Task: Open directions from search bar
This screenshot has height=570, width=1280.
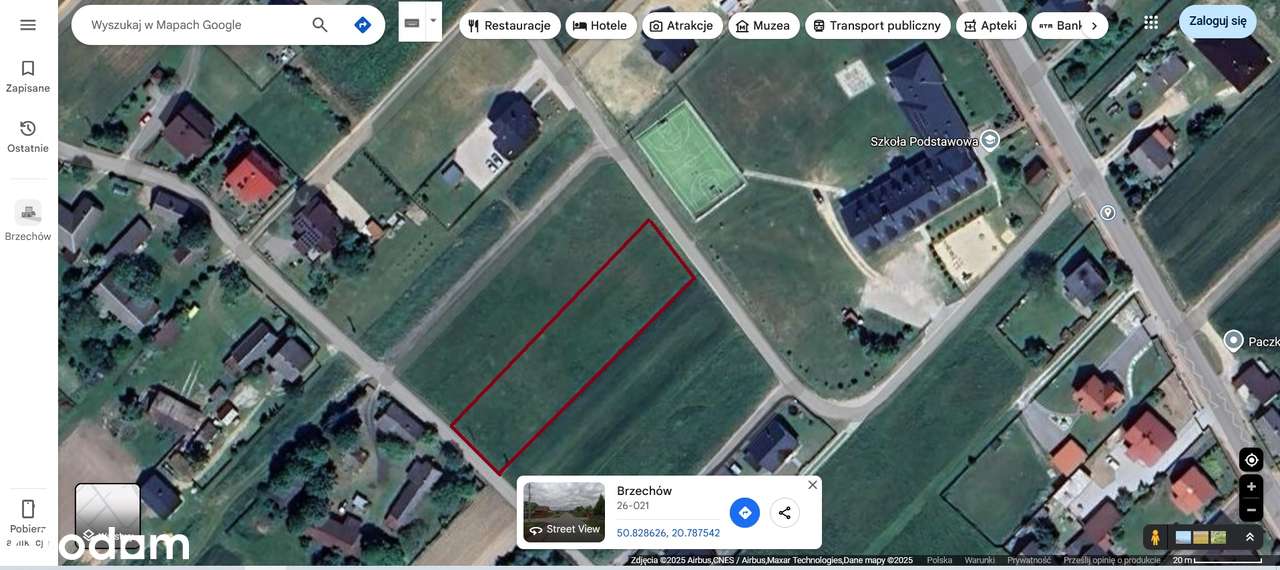Action: tap(363, 25)
